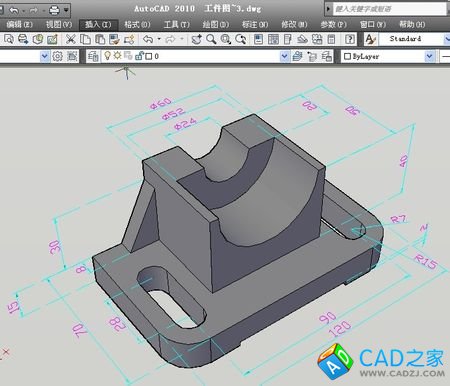450x386 pixels.
Task: Open the Layer Properties Manager icon
Action: 93,56
